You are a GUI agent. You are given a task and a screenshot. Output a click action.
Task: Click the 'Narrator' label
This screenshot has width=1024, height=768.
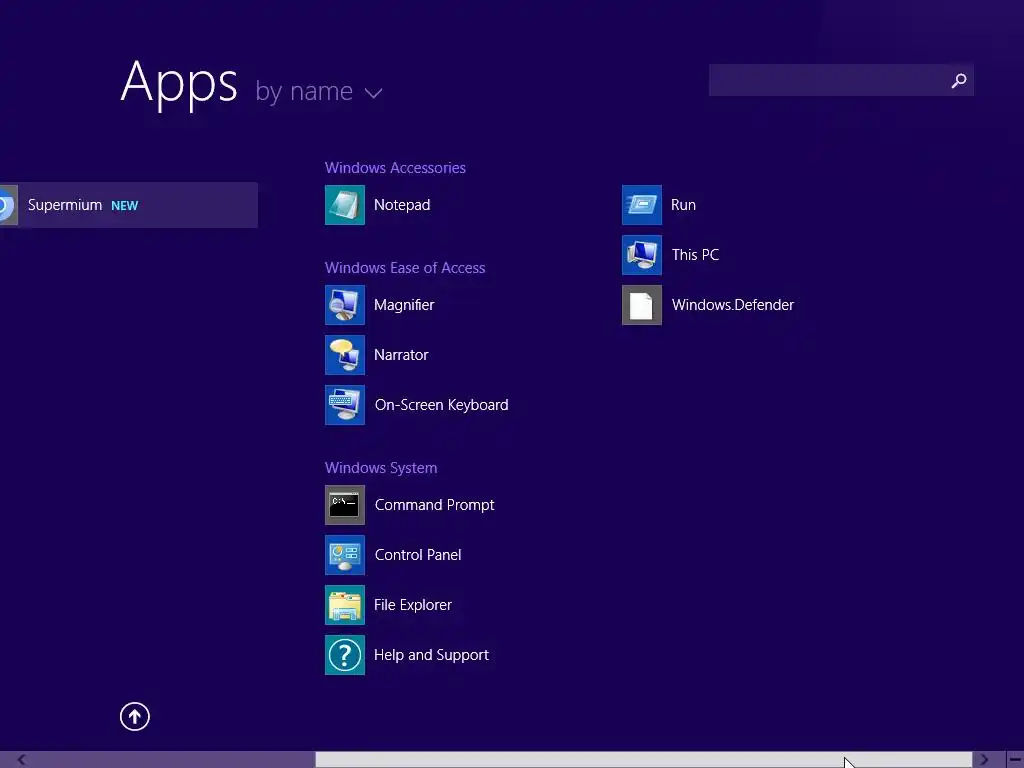coord(401,355)
